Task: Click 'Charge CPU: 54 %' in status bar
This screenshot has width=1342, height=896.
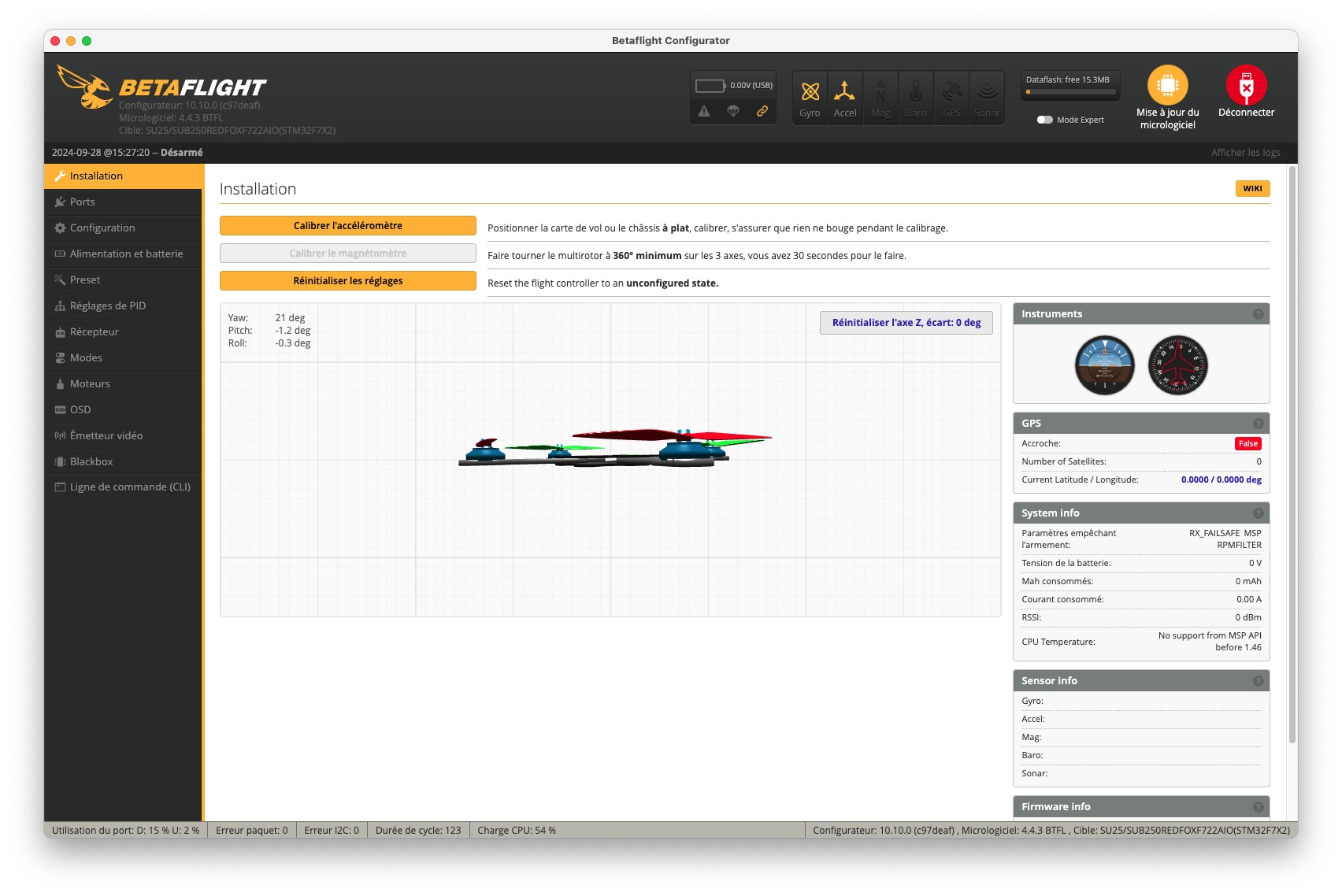Action: [x=517, y=831]
